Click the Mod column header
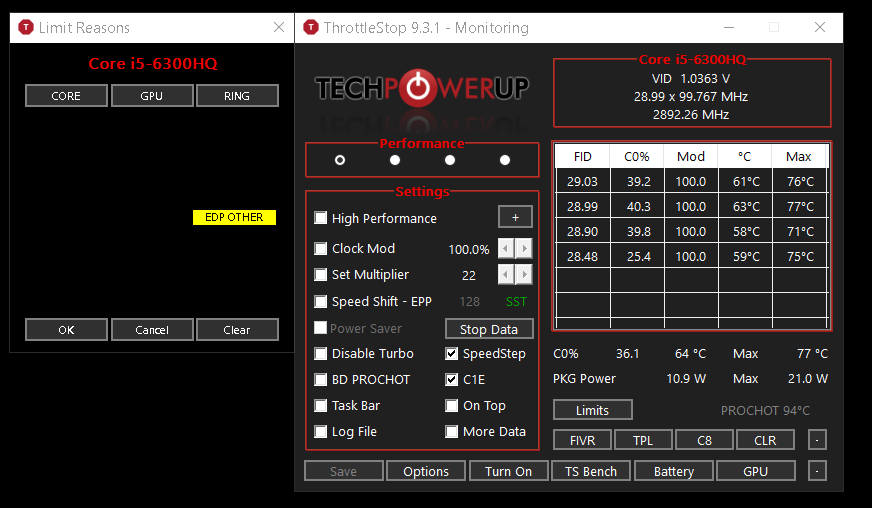Image resolution: width=872 pixels, height=508 pixels. tap(691, 156)
